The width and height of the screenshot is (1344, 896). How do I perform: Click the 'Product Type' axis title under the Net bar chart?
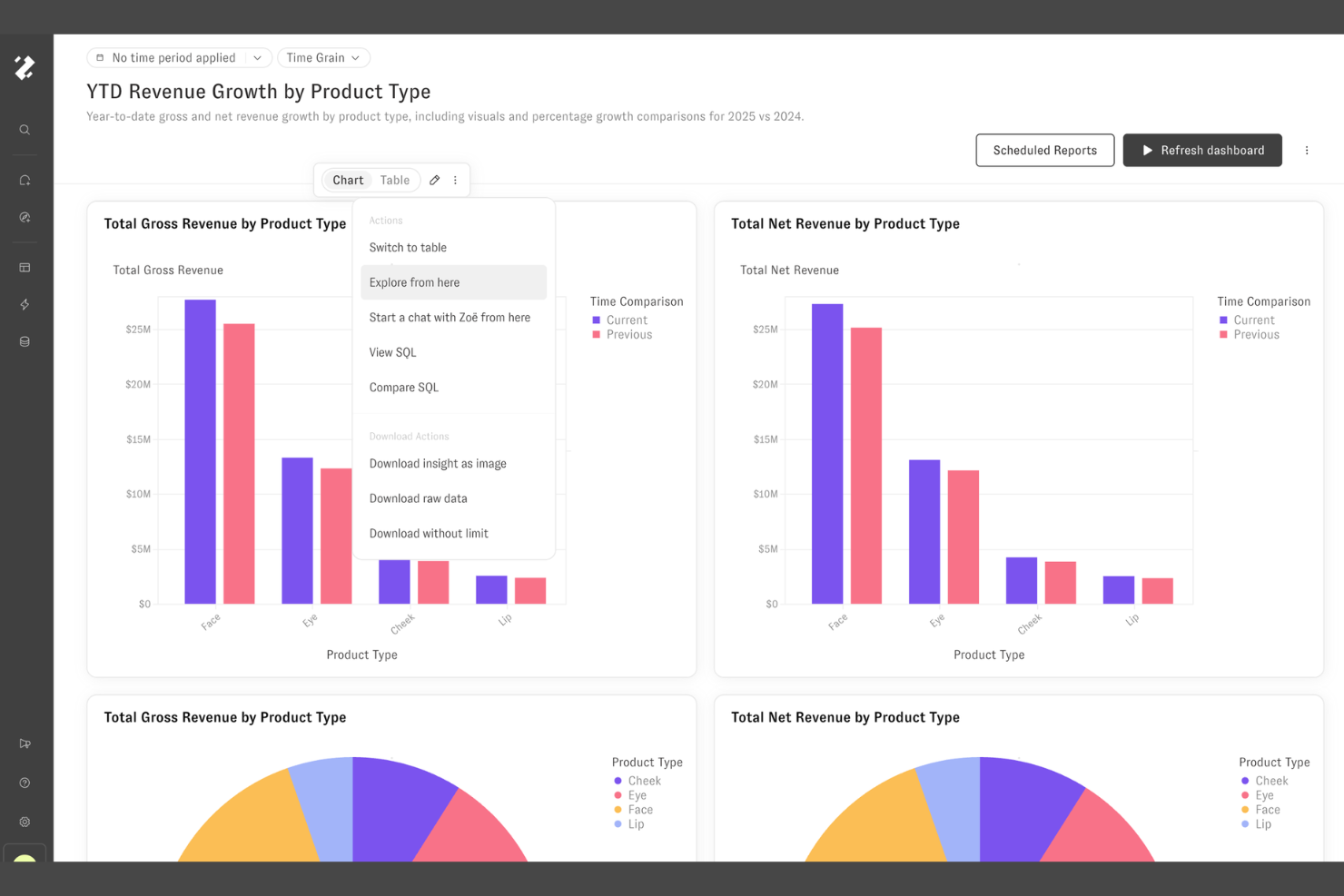(989, 655)
